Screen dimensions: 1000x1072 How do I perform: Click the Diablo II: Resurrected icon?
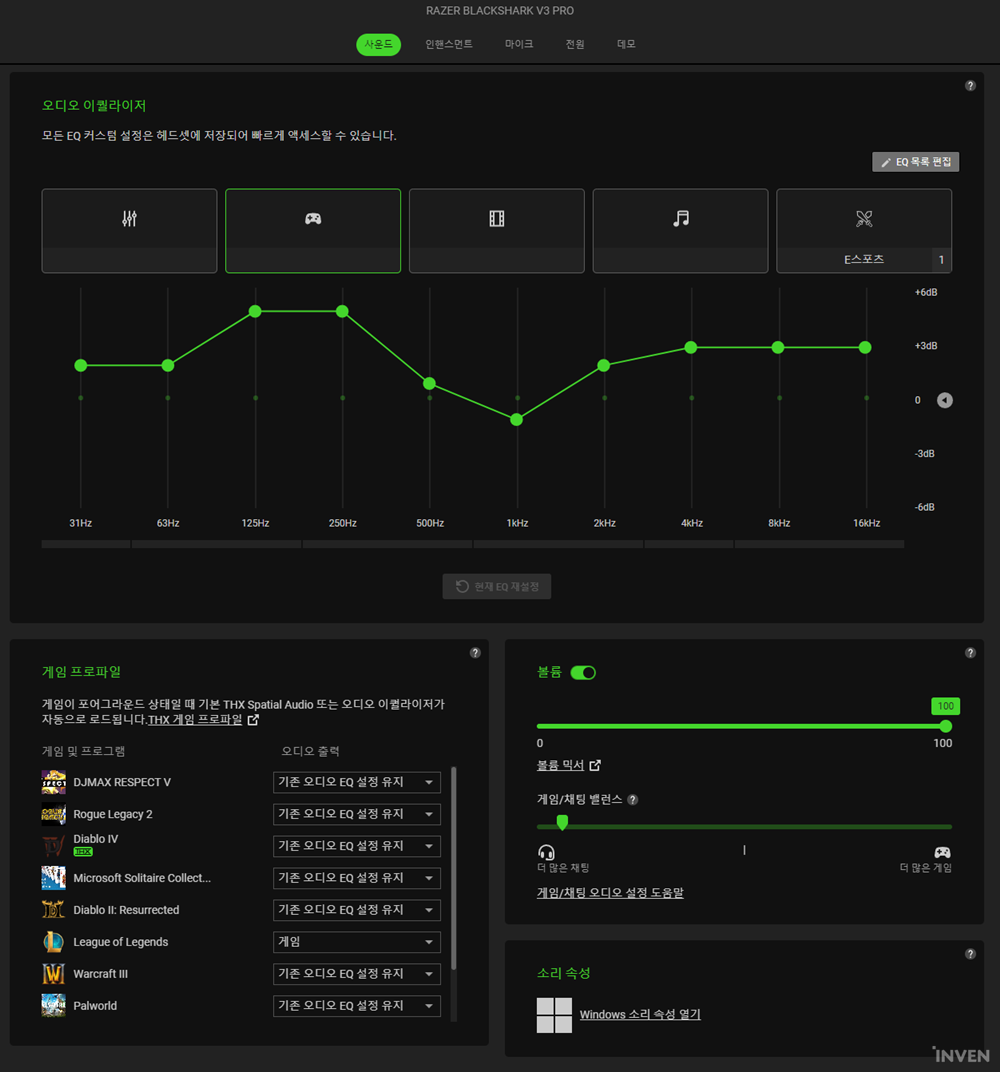coord(53,910)
